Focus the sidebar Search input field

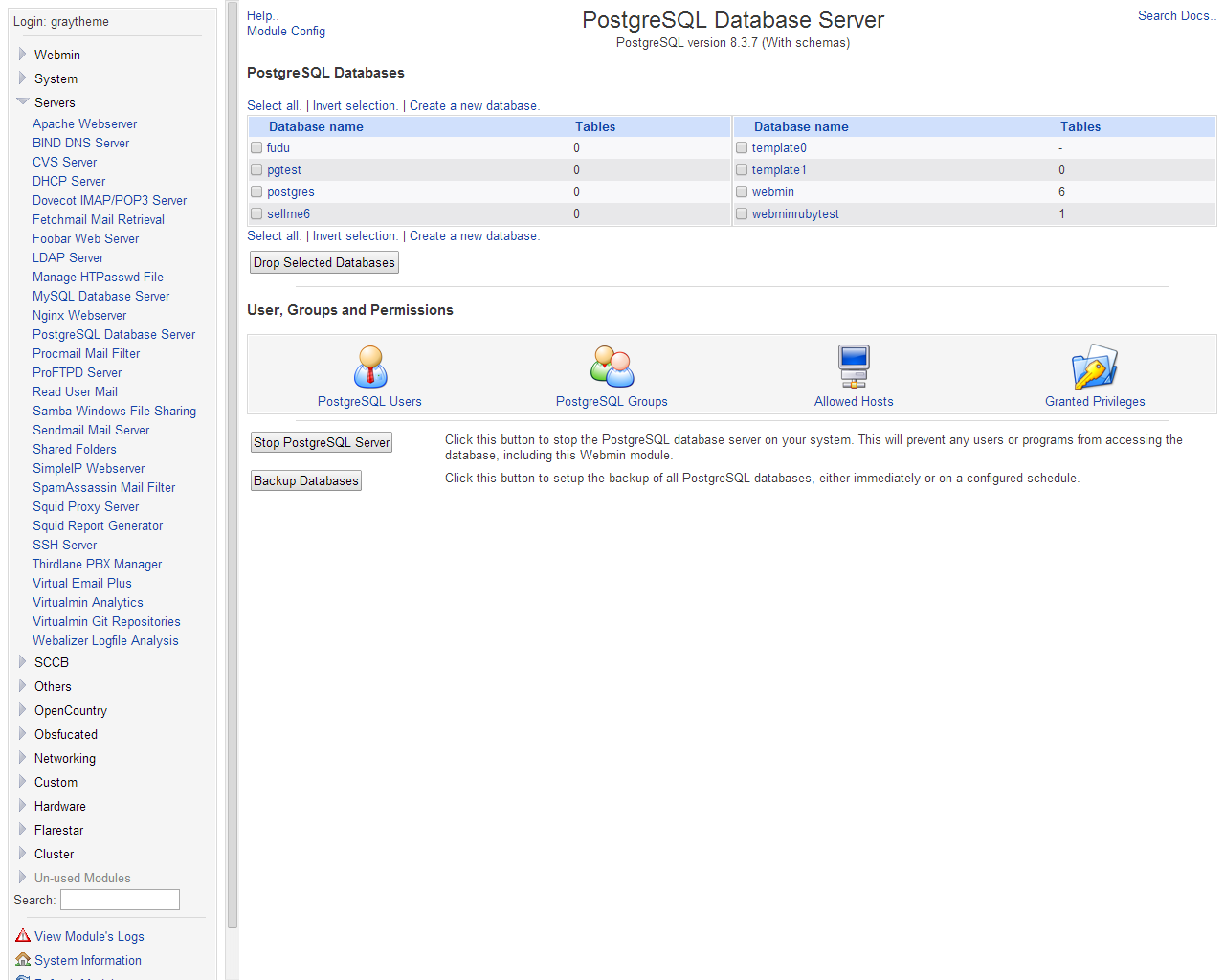(120, 900)
